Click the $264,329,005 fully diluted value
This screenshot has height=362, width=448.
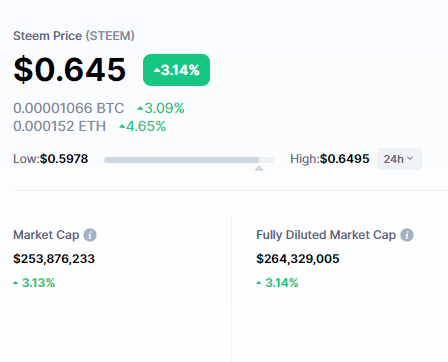click(x=298, y=259)
